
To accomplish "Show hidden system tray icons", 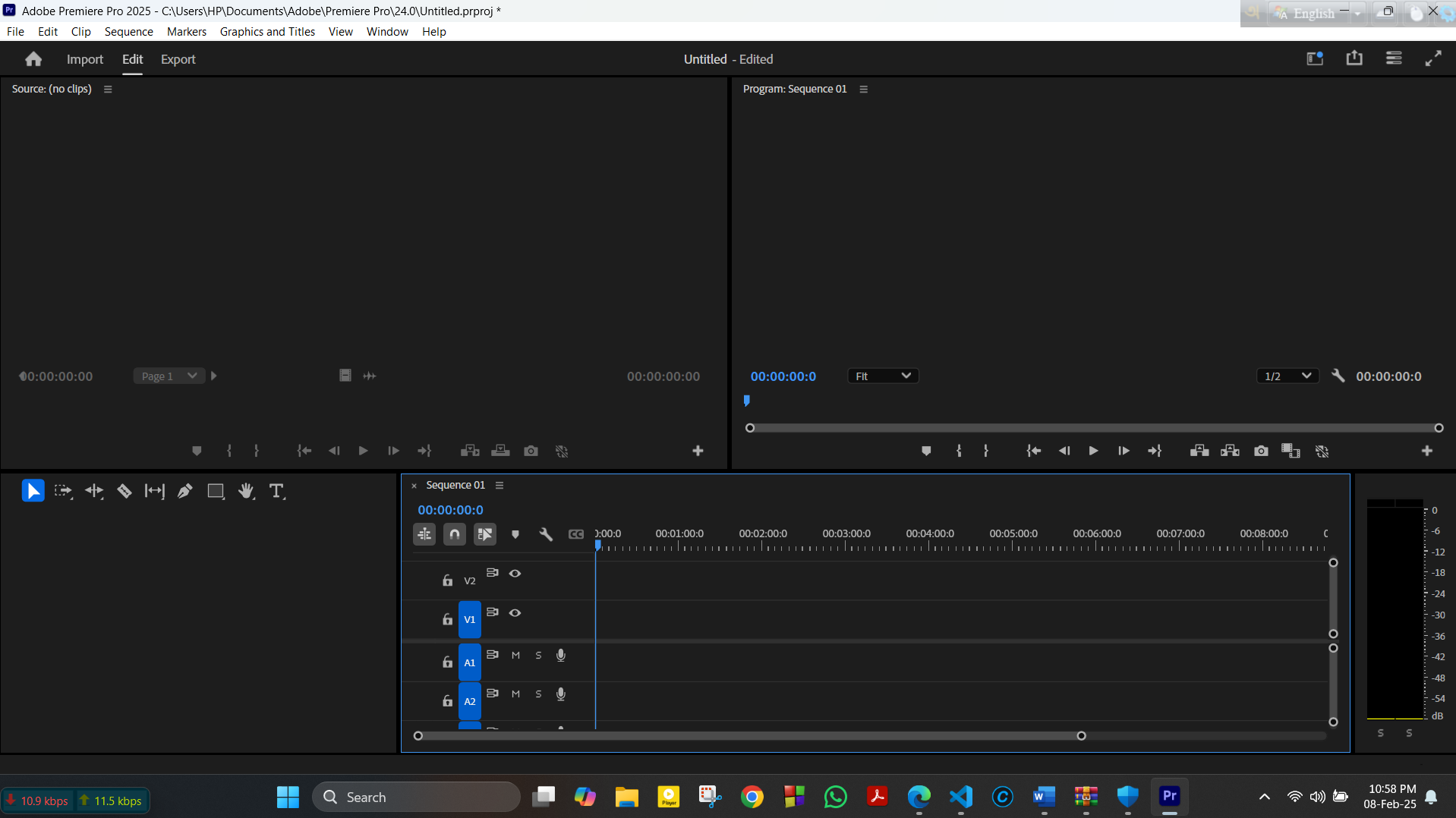I will pos(1264,797).
